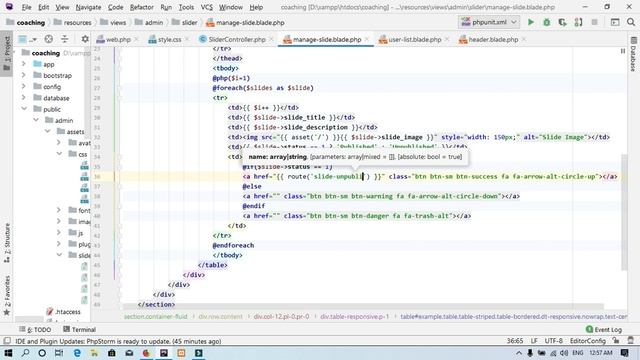The image size is (640, 360).
Task: Collapse all in project panel
Action: (64, 39)
